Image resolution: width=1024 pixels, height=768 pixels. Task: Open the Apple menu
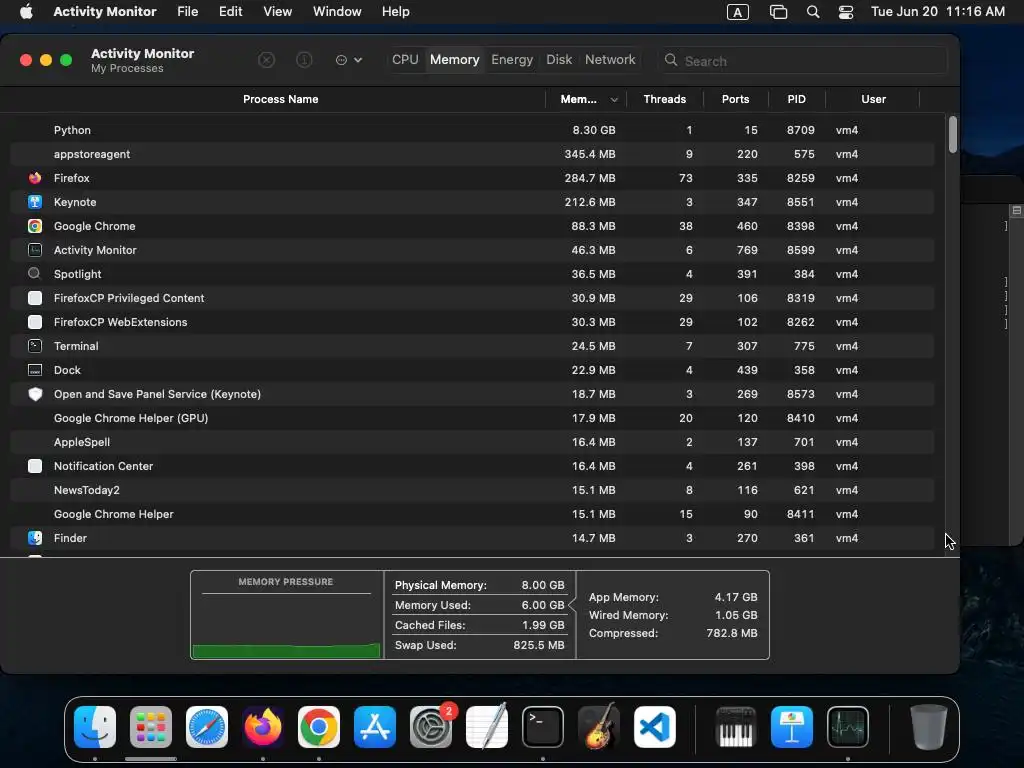[x=26, y=12]
